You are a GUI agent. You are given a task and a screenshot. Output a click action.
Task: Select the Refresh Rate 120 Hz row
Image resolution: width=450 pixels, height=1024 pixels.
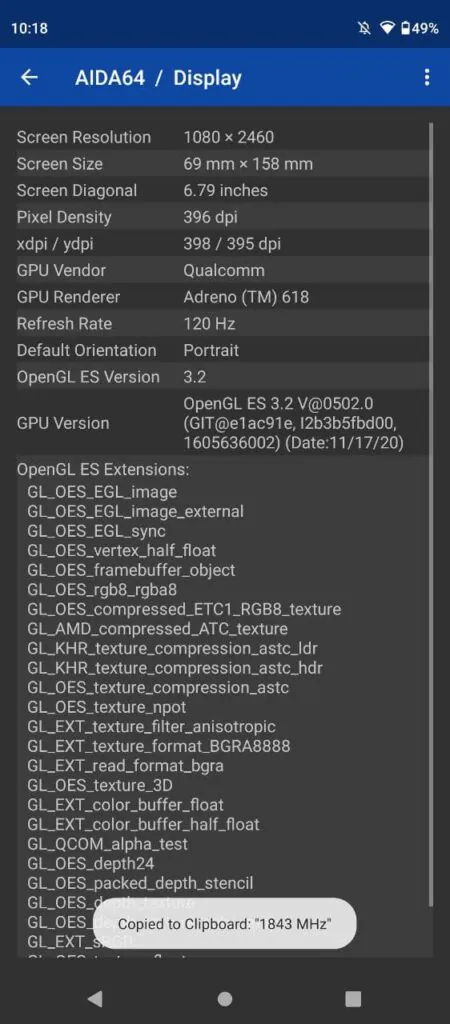tap(223, 324)
